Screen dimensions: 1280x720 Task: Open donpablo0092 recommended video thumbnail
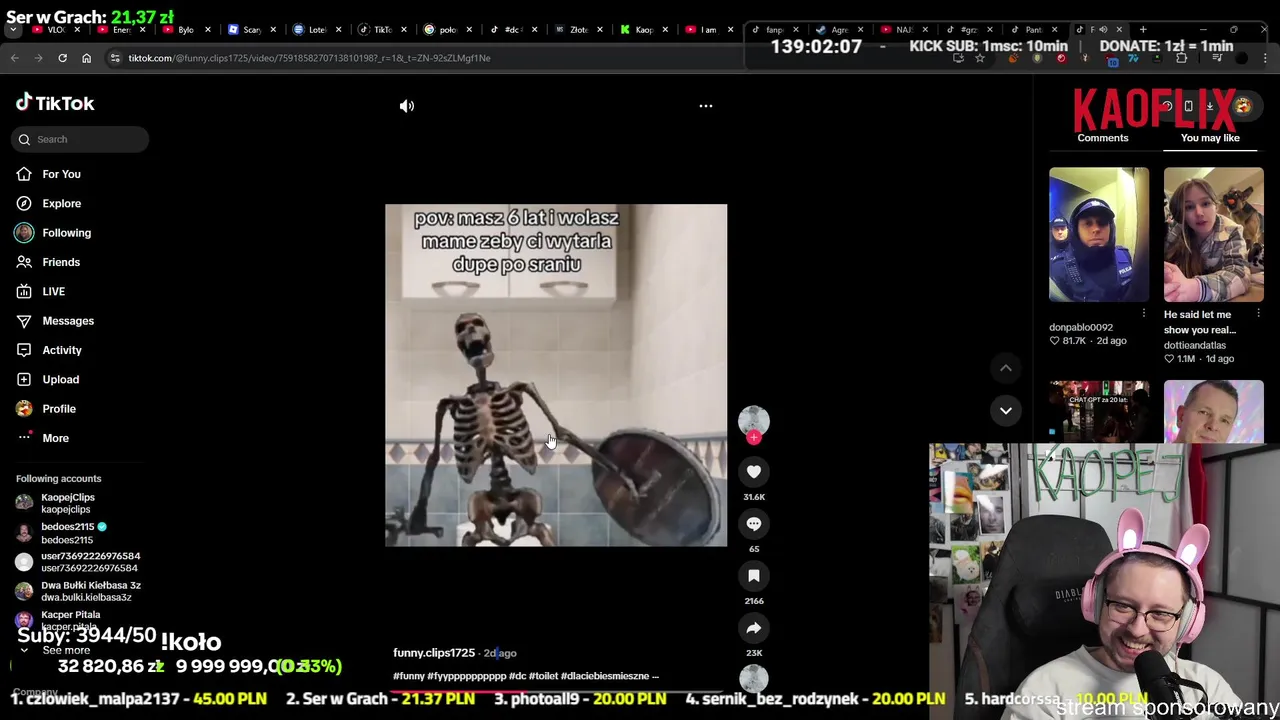click(x=1099, y=234)
